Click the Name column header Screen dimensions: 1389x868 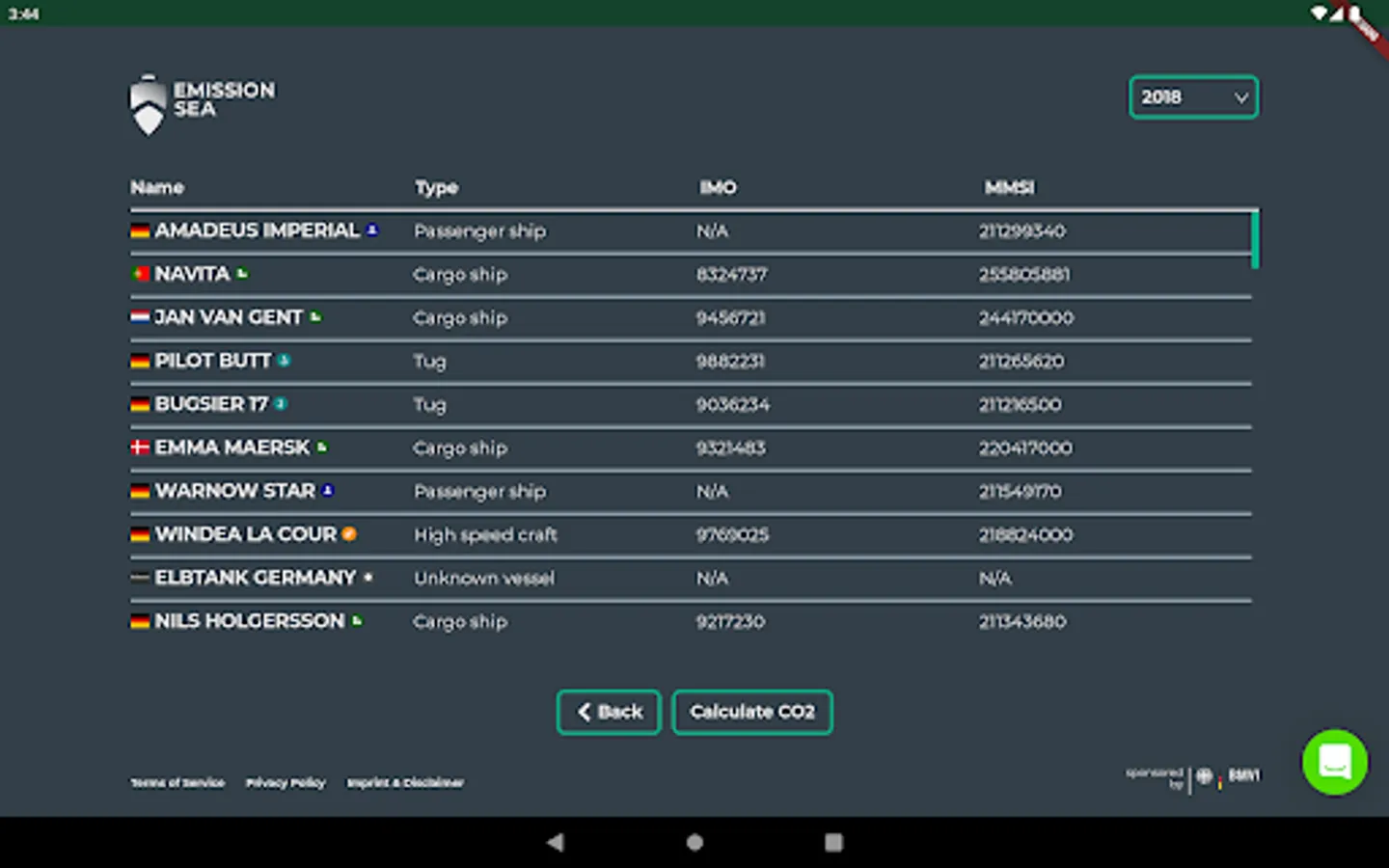(x=157, y=187)
